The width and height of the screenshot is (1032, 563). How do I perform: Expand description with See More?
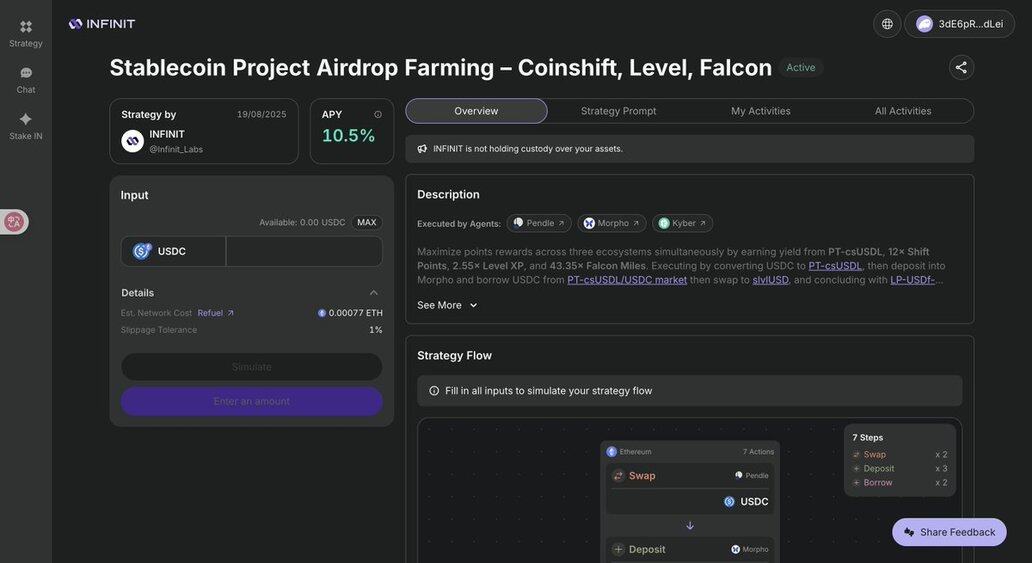tap(448, 305)
